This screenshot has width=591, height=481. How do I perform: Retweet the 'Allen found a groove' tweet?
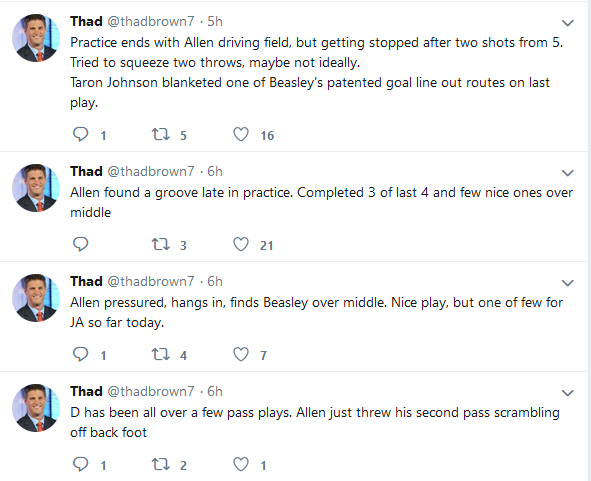pyautogui.click(x=161, y=244)
